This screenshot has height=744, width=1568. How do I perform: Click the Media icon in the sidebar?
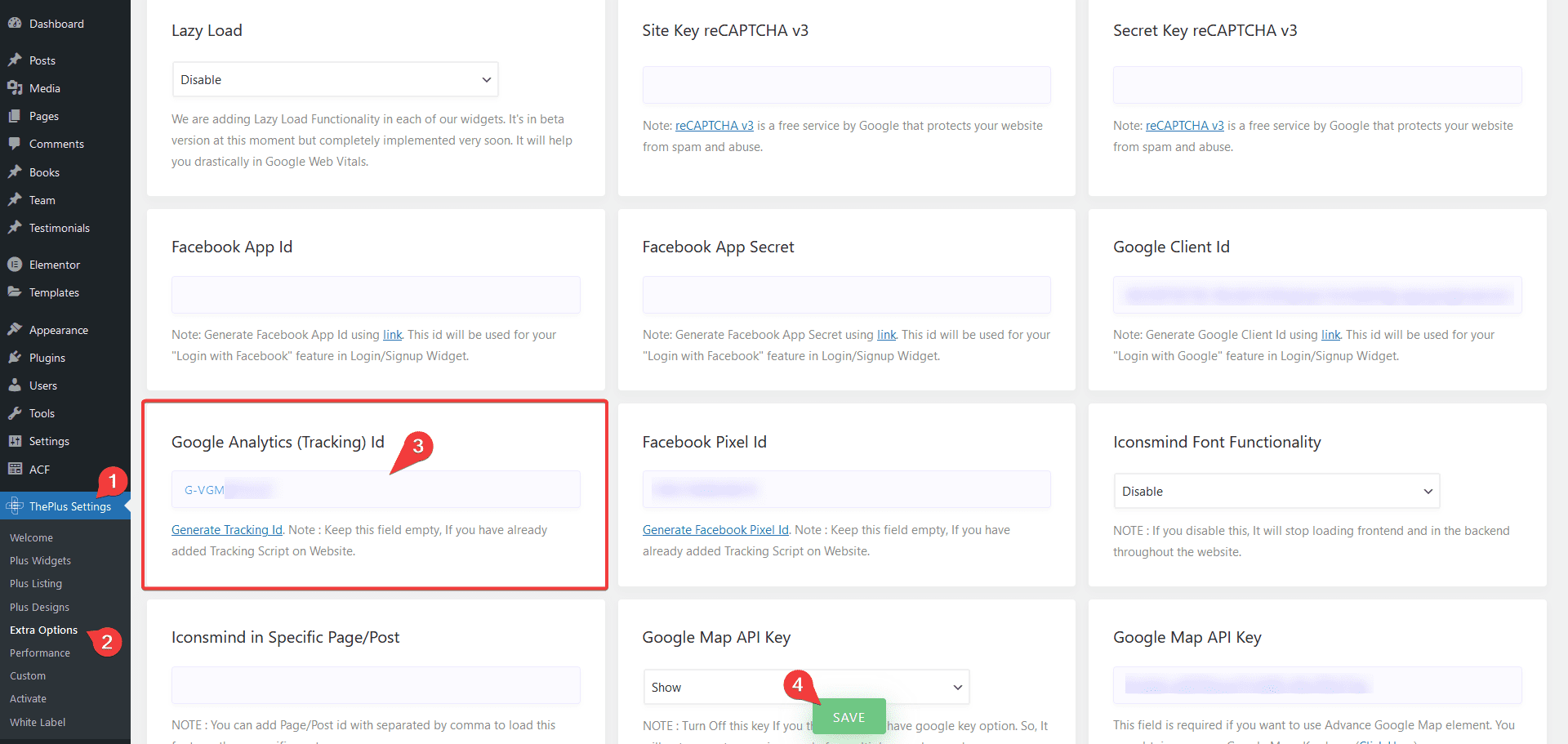[x=15, y=88]
